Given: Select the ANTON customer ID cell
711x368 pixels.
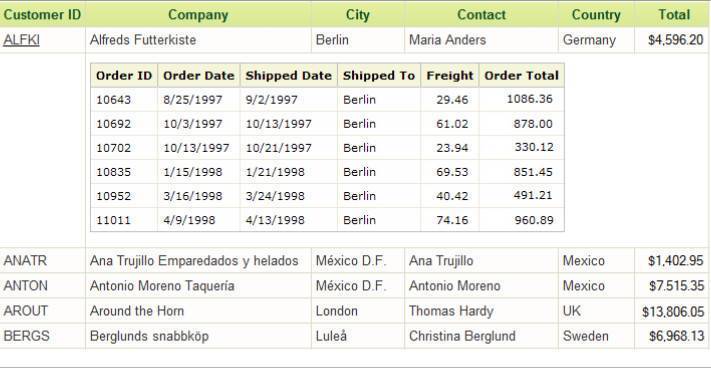Looking at the screenshot, I should (25, 286).
